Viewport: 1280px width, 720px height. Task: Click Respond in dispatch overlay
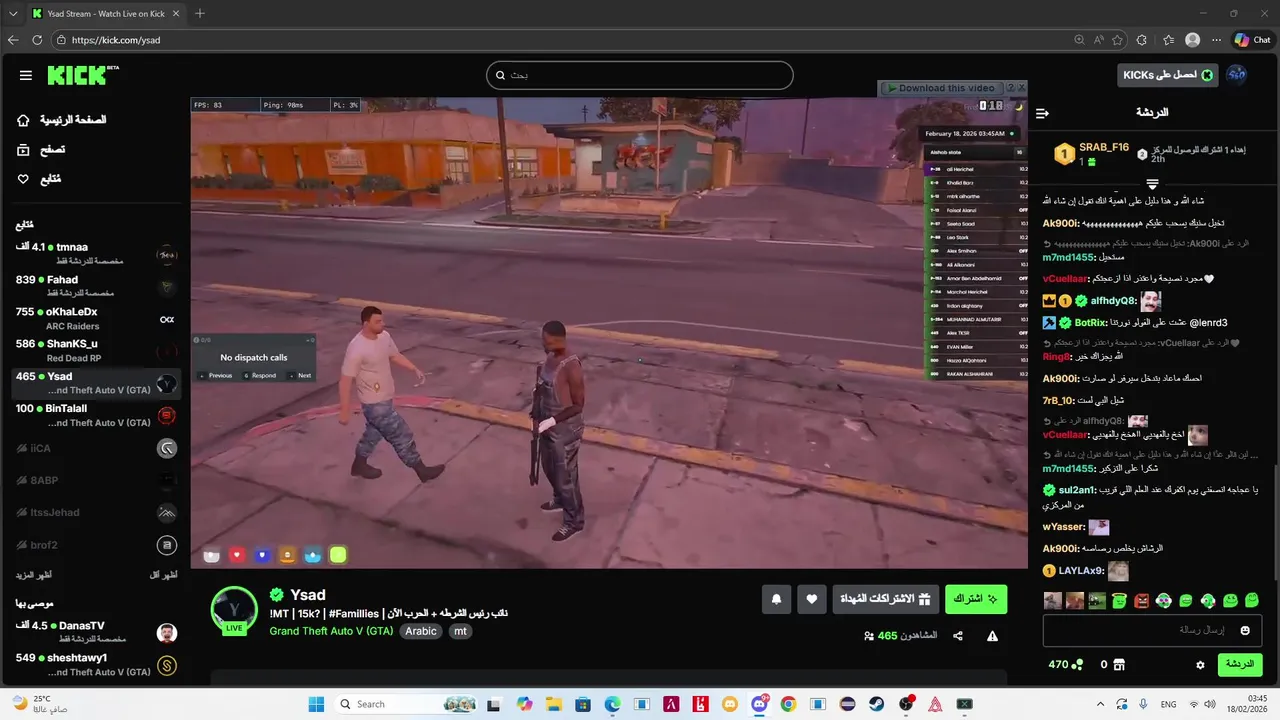pyautogui.click(x=260, y=376)
